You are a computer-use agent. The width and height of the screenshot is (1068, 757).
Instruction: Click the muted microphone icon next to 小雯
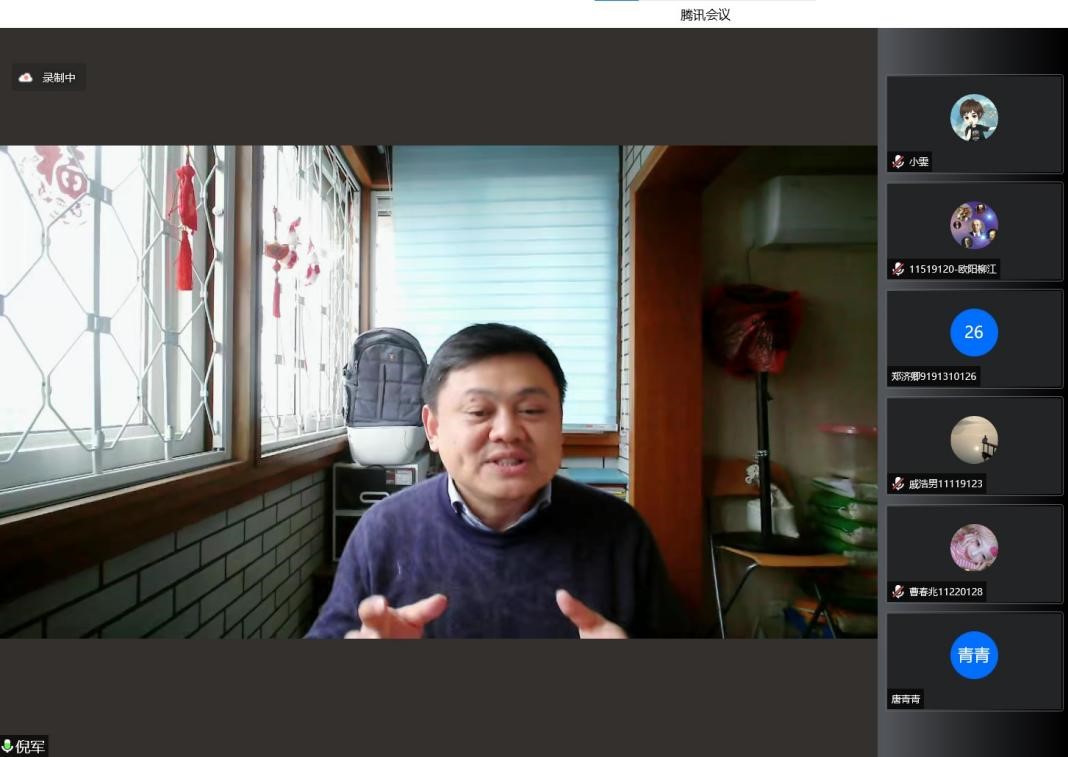coord(898,162)
